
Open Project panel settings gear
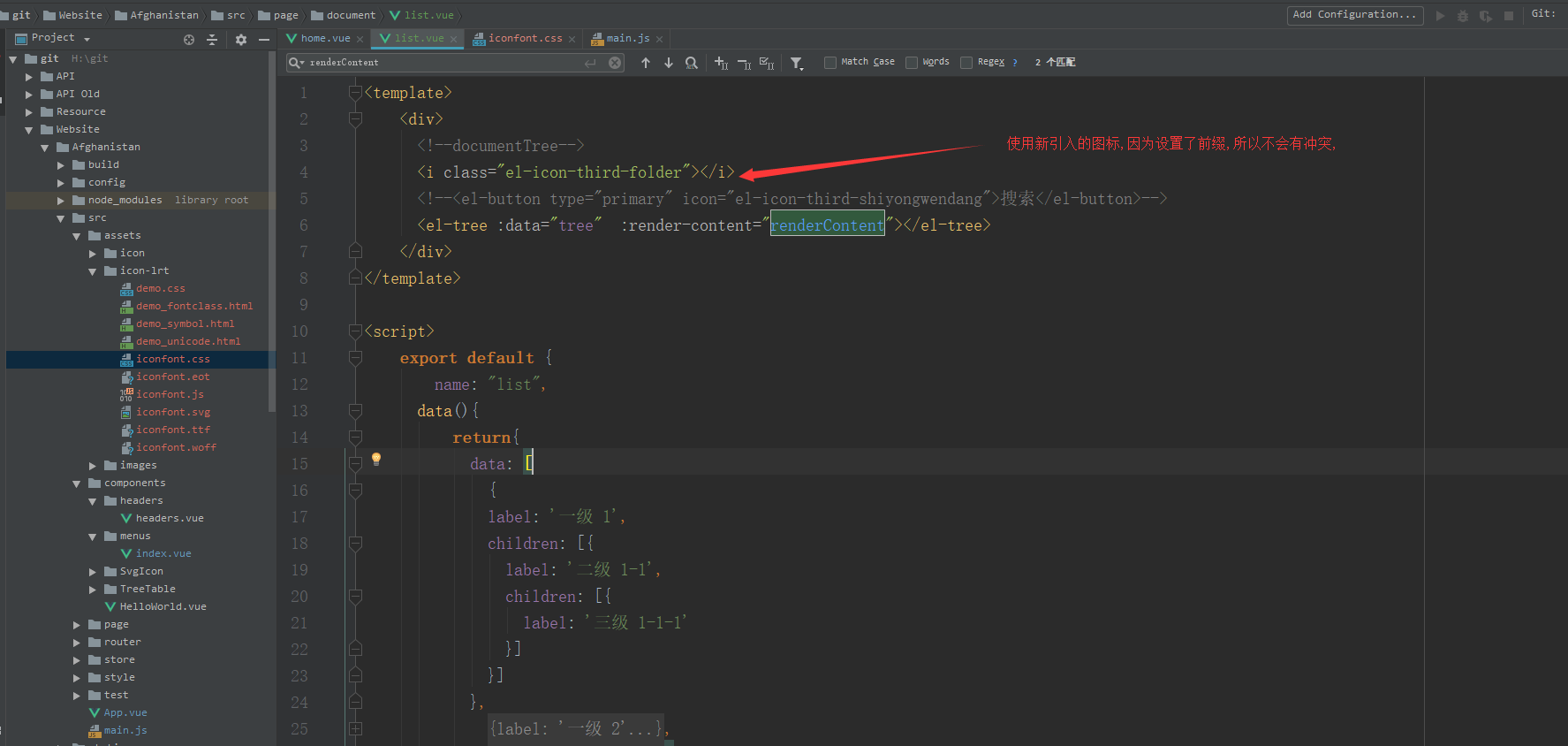[x=241, y=40]
